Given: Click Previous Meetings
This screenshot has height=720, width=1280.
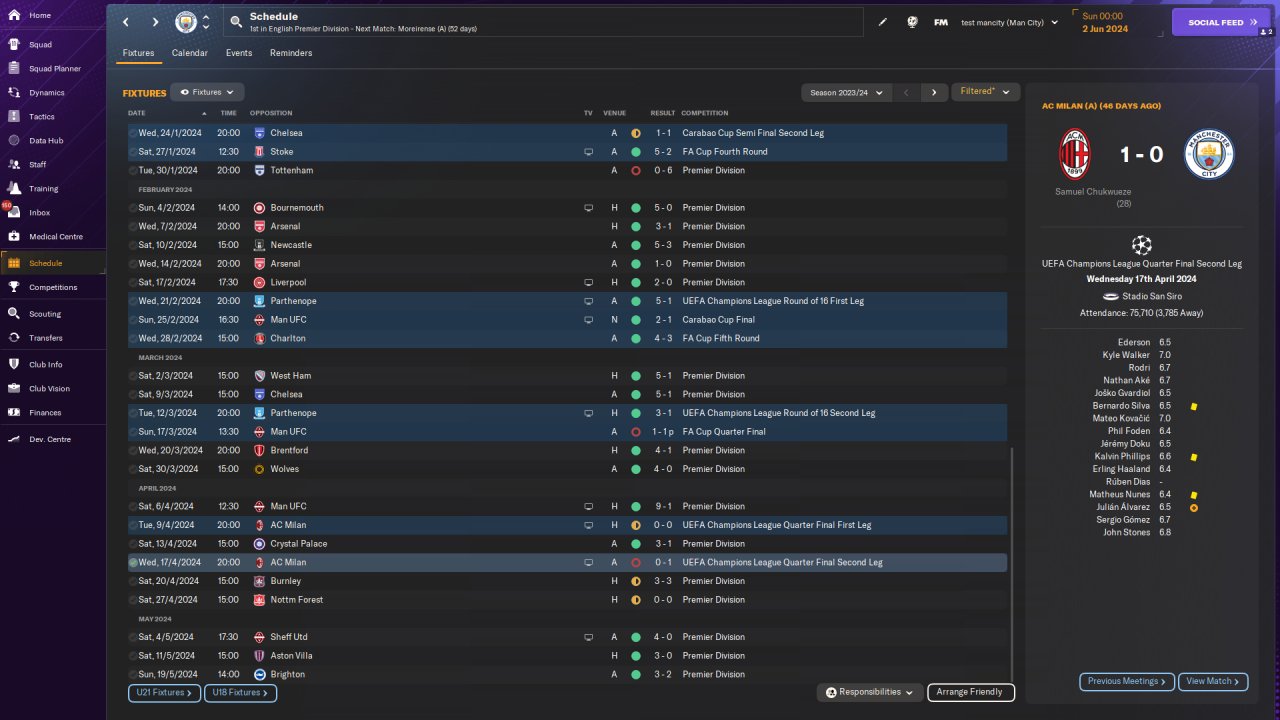Looking at the screenshot, I should (1127, 681).
